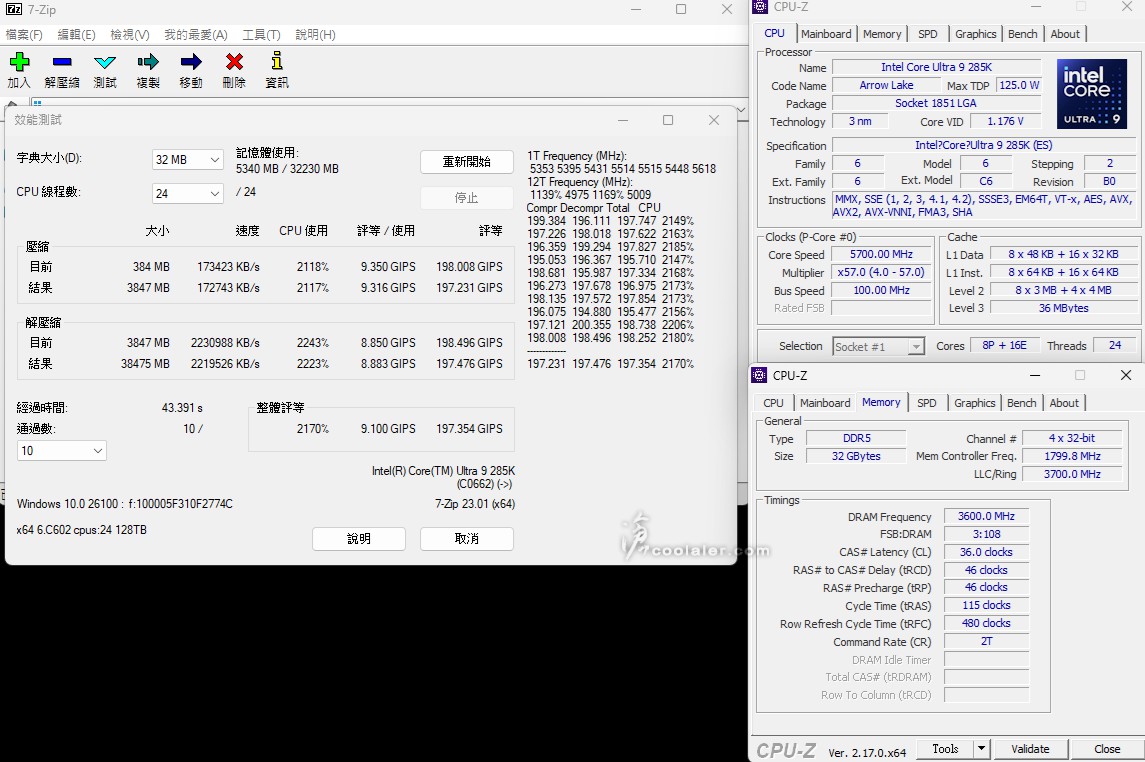
Task: Open the Tools dropdown arrow in CPU-Z
Action: pyautogui.click(x=981, y=748)
